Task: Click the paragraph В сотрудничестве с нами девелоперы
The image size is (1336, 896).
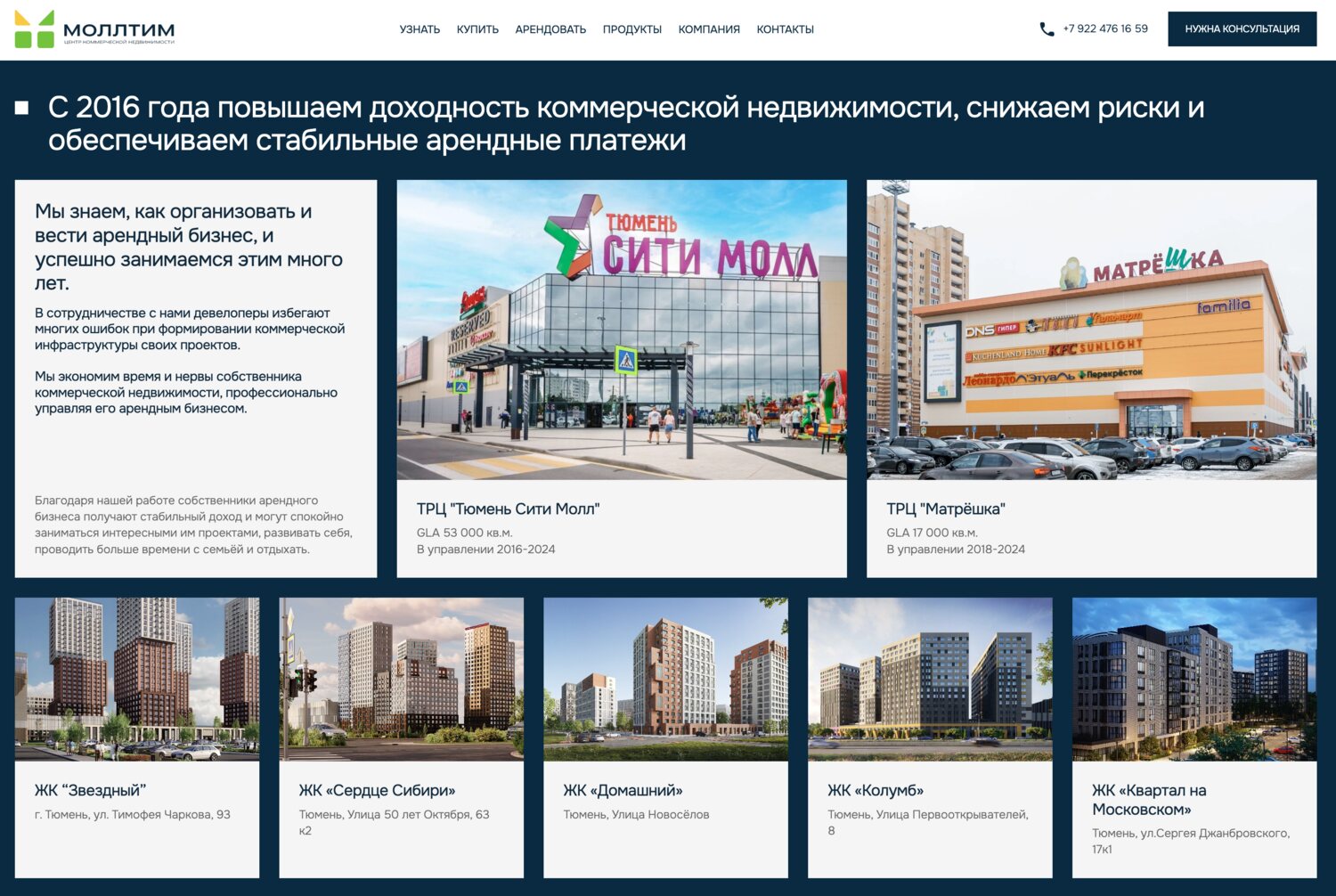Action: coord(190,329)
